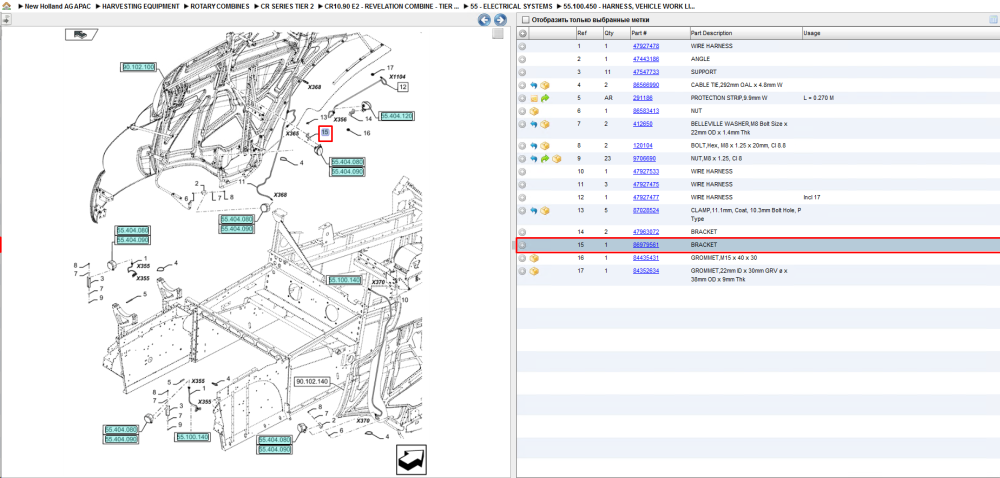Viewport: 1000px width, 478px height.
Task: Open part number link 291186
Action: 642,98
